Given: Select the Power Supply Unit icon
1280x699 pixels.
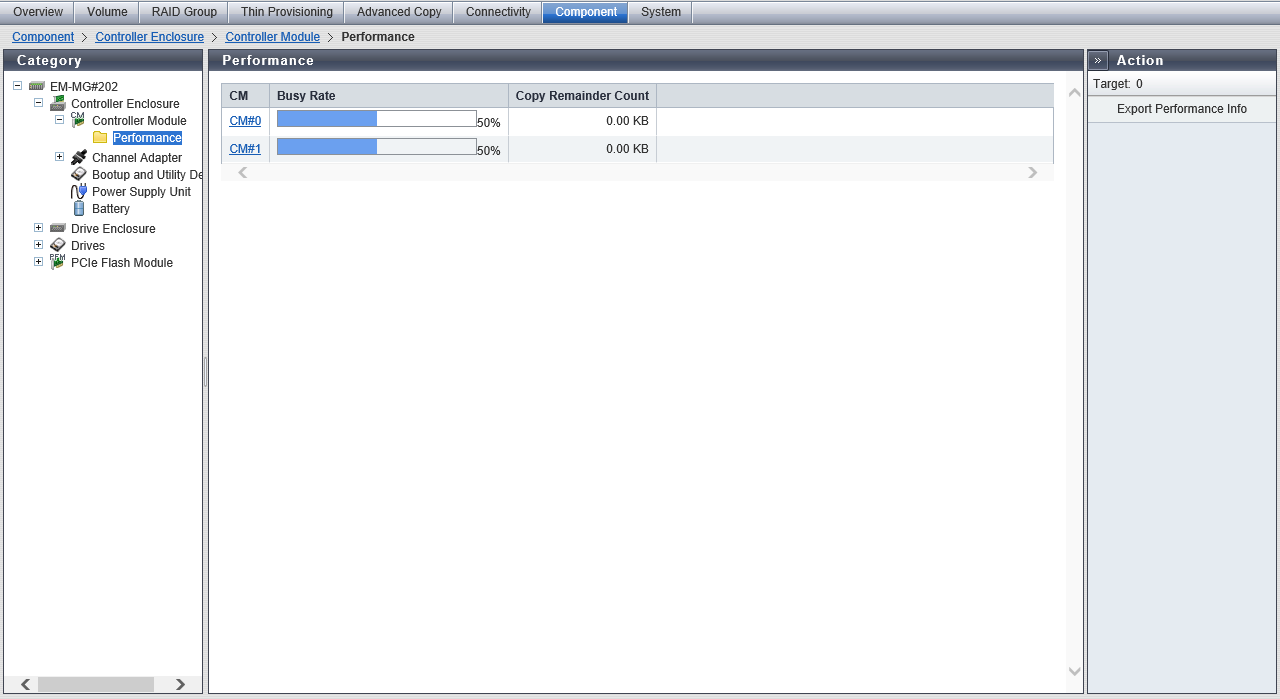Looking at the screenshot, I should pyautogui.click(x=79, y=192).
